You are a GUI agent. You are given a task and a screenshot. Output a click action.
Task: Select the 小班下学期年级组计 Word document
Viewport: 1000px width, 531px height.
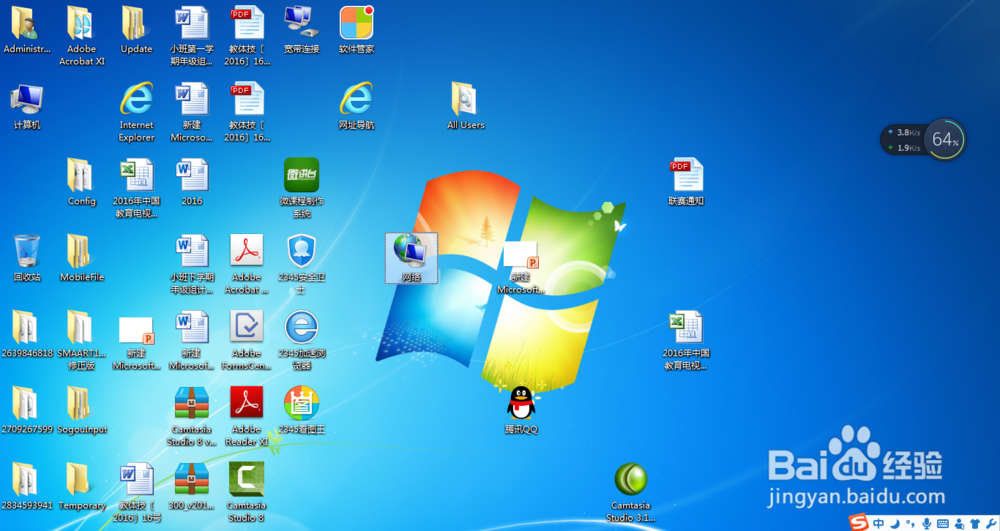coord(191,264)
